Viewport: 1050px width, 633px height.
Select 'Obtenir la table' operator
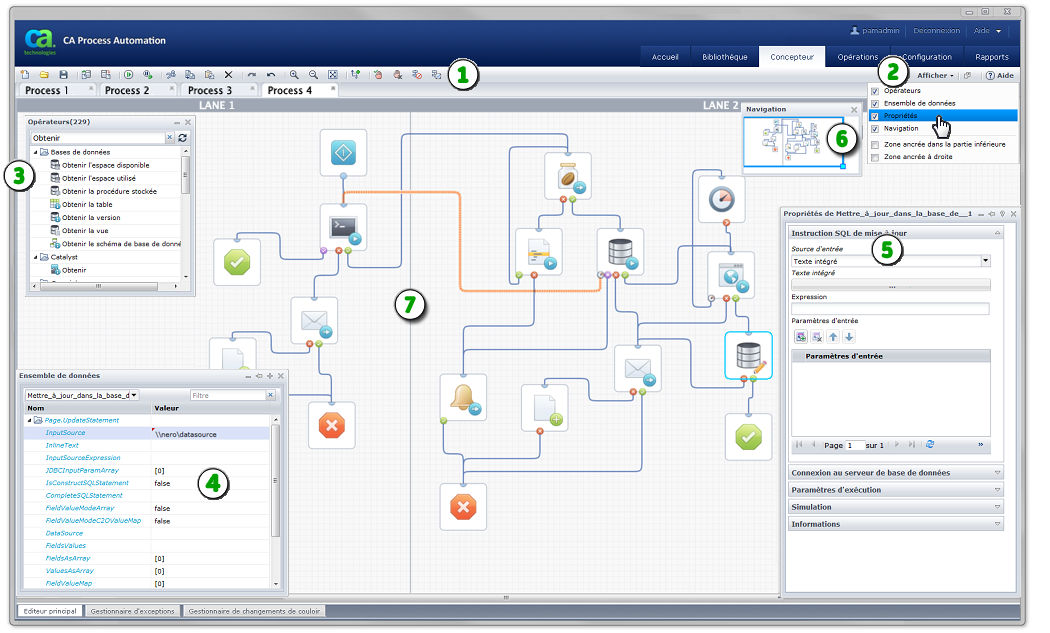pyautogui.click(x=87, y=205)
